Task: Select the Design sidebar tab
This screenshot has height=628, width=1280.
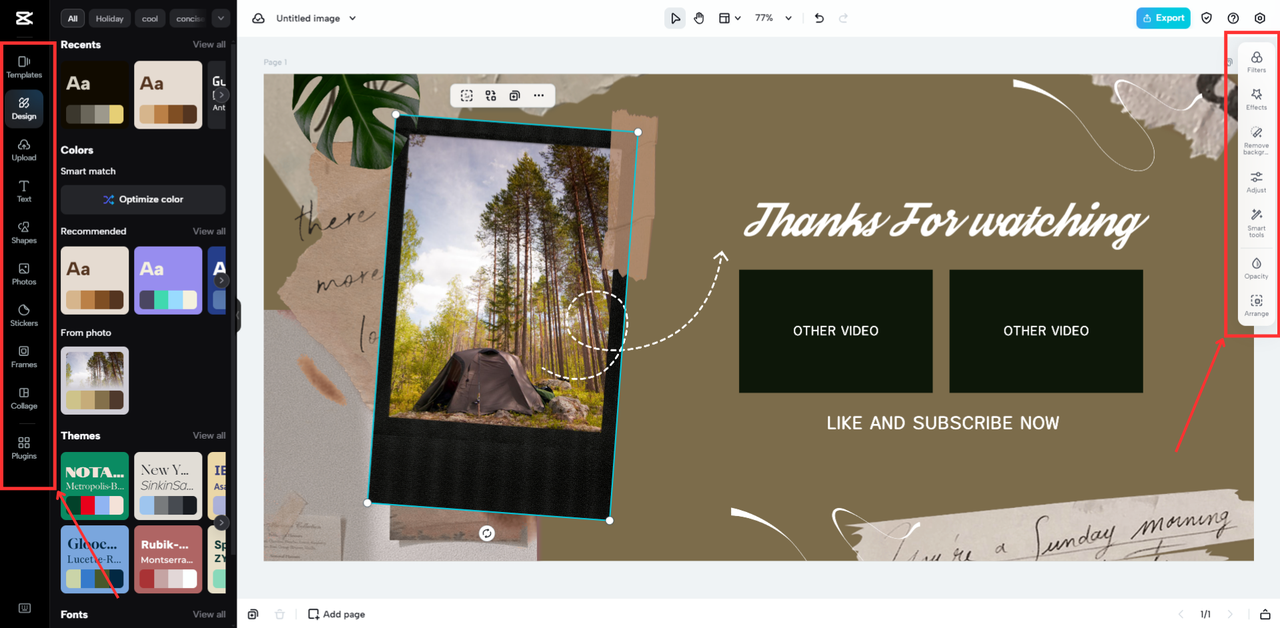Action: (24, 108)
